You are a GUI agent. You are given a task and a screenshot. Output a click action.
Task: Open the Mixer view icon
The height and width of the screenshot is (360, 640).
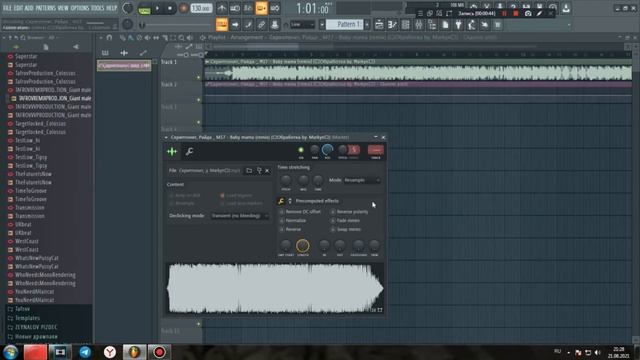[x=419, y=25]
